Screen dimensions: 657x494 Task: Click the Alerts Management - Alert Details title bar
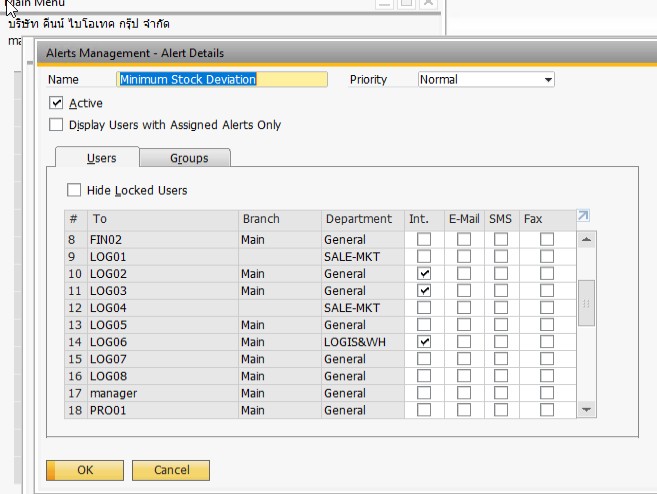click(347, 53)
